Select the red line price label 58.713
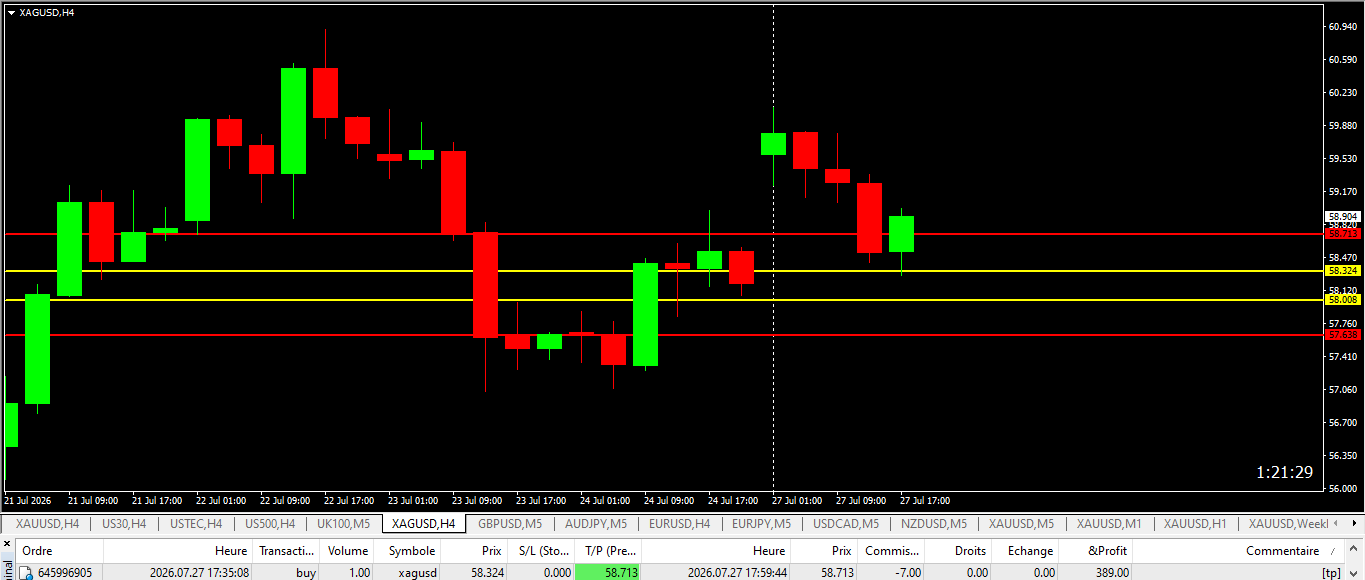The height and width of the screenshot is (580, 1365). coord(1343,233)
